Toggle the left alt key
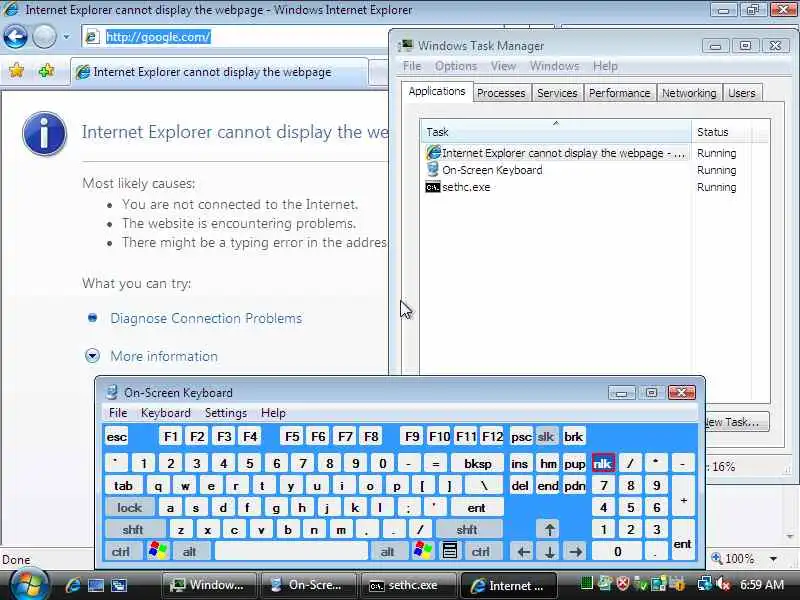 [x=190, y=552]
